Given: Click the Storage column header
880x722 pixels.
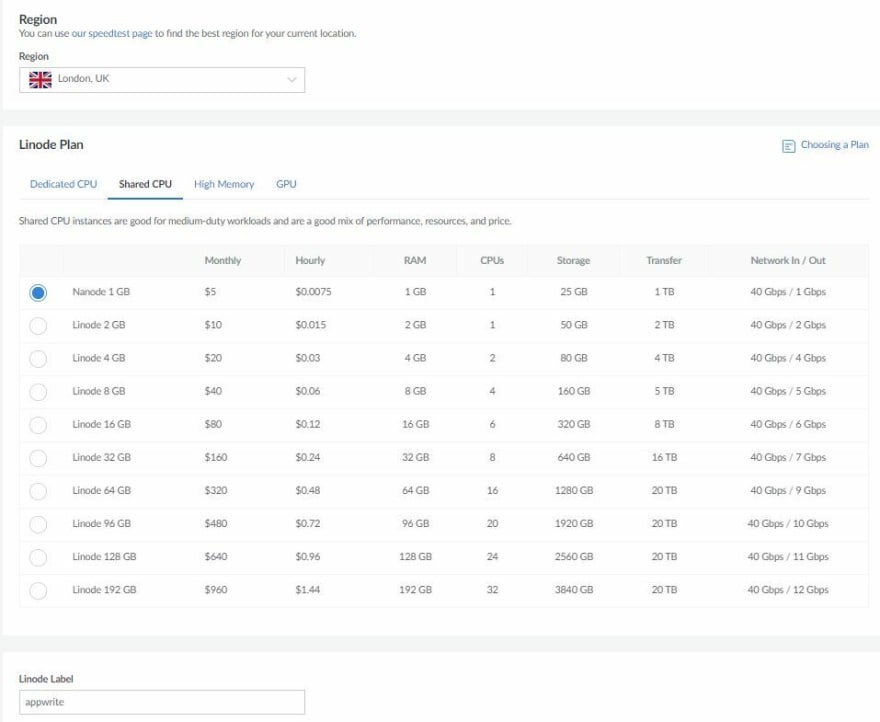Looking at the screenshot, I should coord(574,261).
